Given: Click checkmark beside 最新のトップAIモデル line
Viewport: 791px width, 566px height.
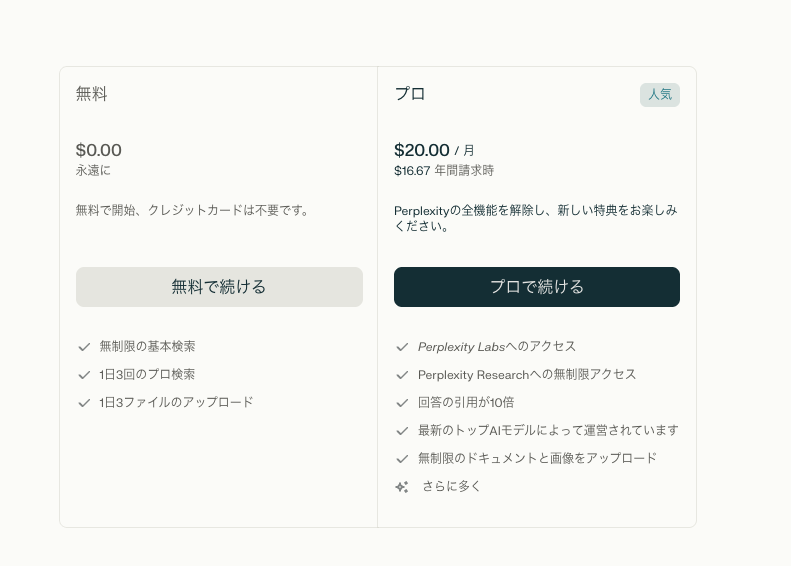Looking at the screenshot, I should click(x=402, y=431).
